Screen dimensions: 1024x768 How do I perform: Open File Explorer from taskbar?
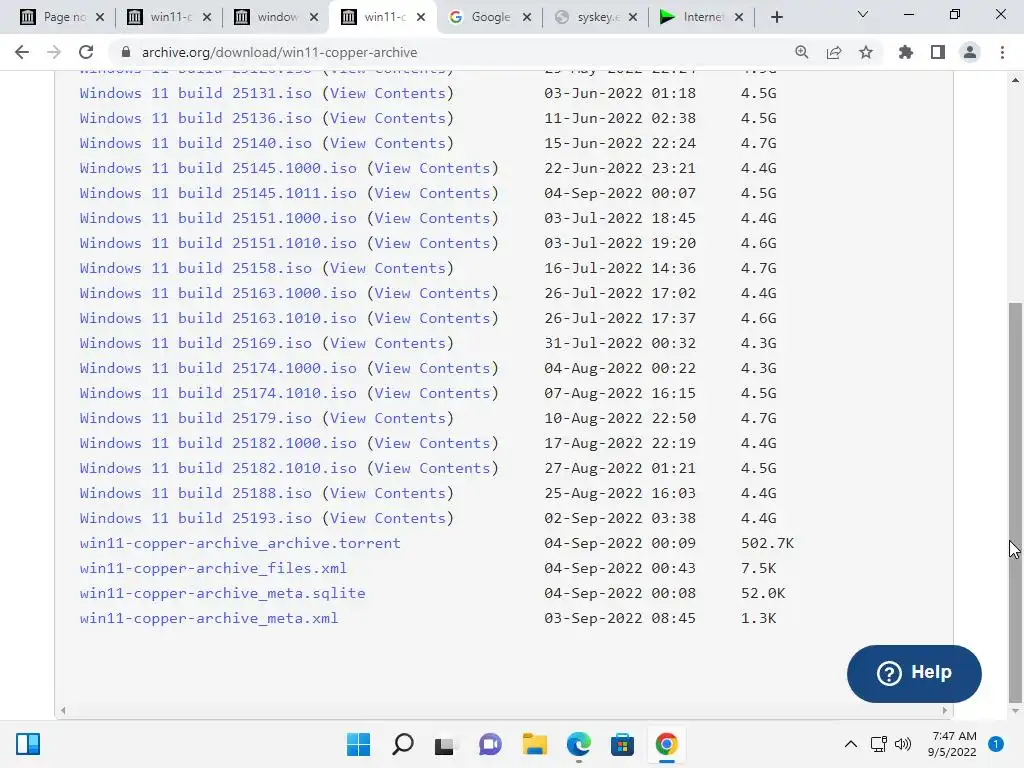(x=534, y=744)
